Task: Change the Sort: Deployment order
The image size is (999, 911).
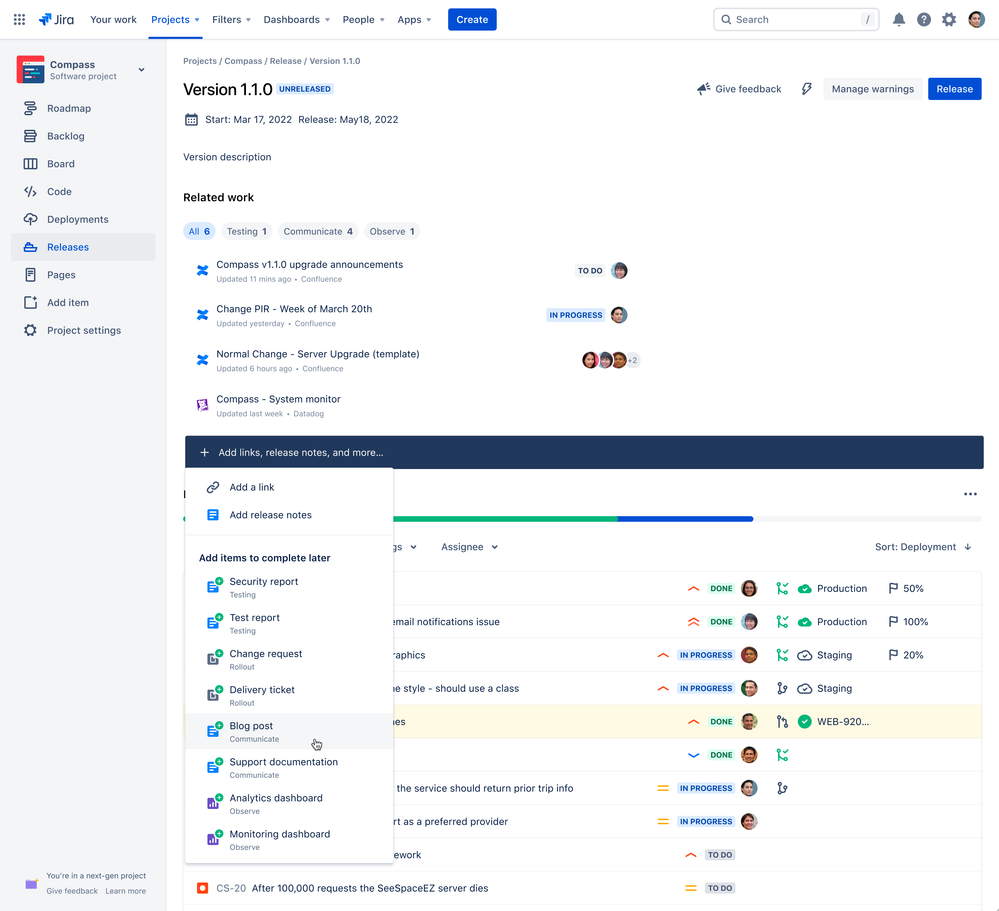Action: [923, 547]
